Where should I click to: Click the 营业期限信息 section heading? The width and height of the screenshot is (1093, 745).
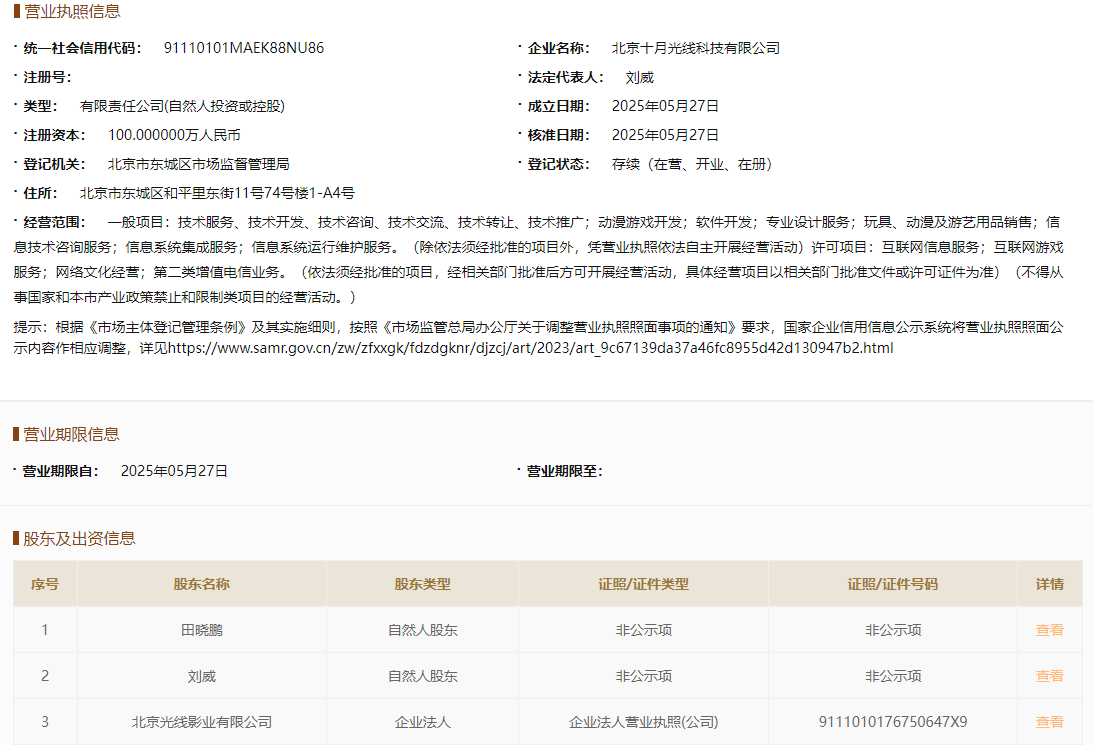pos(71,434)
